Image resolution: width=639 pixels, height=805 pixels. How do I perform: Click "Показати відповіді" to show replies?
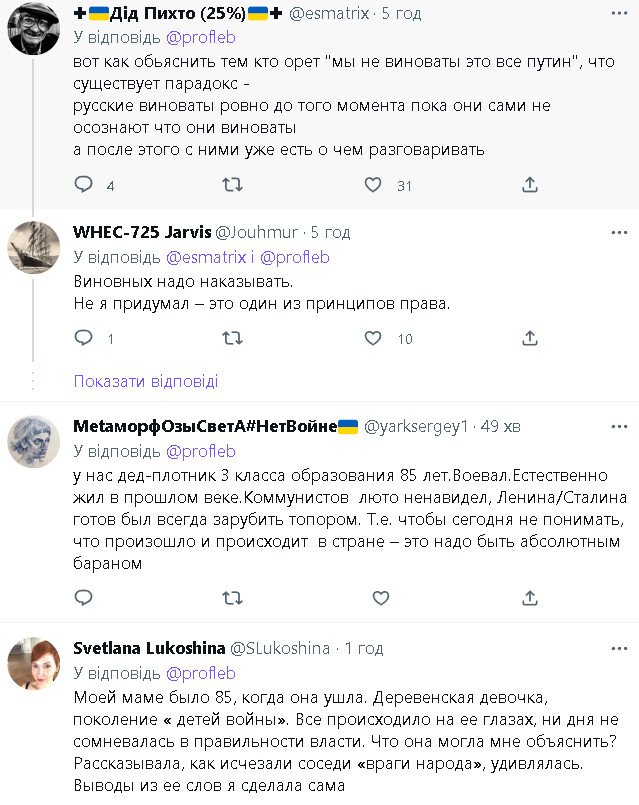(x=146, y=381)
